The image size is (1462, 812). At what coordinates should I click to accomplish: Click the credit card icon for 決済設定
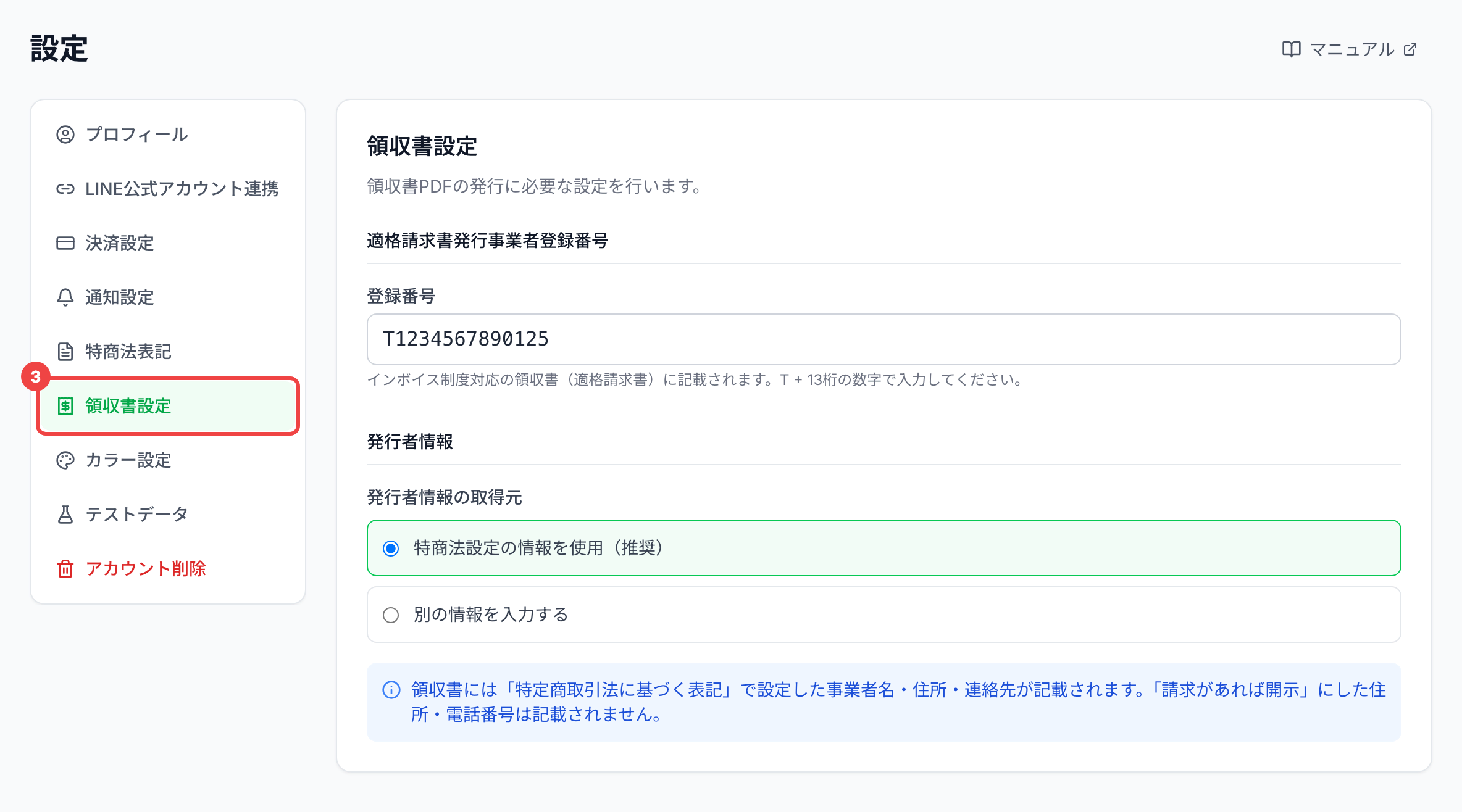tap(65, 243)
